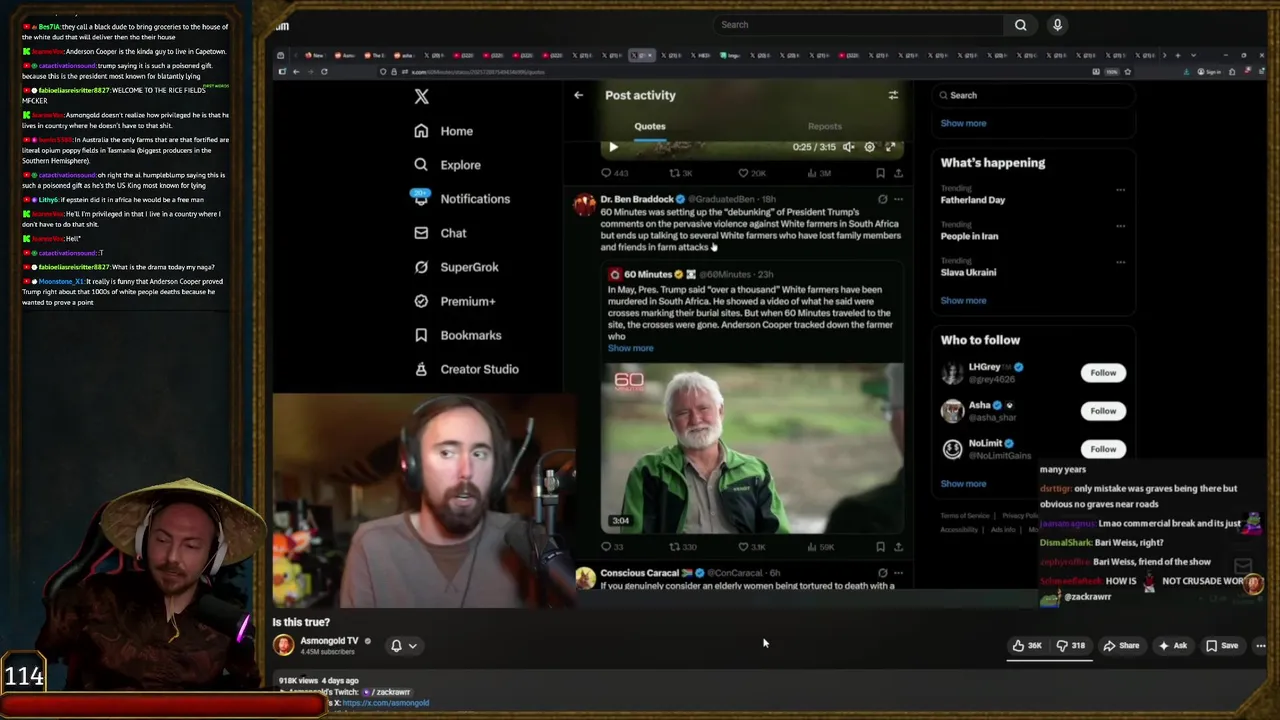Open Chat in the X sidebar
Viewport: 1280px width, 720px height.
point(440,233)
